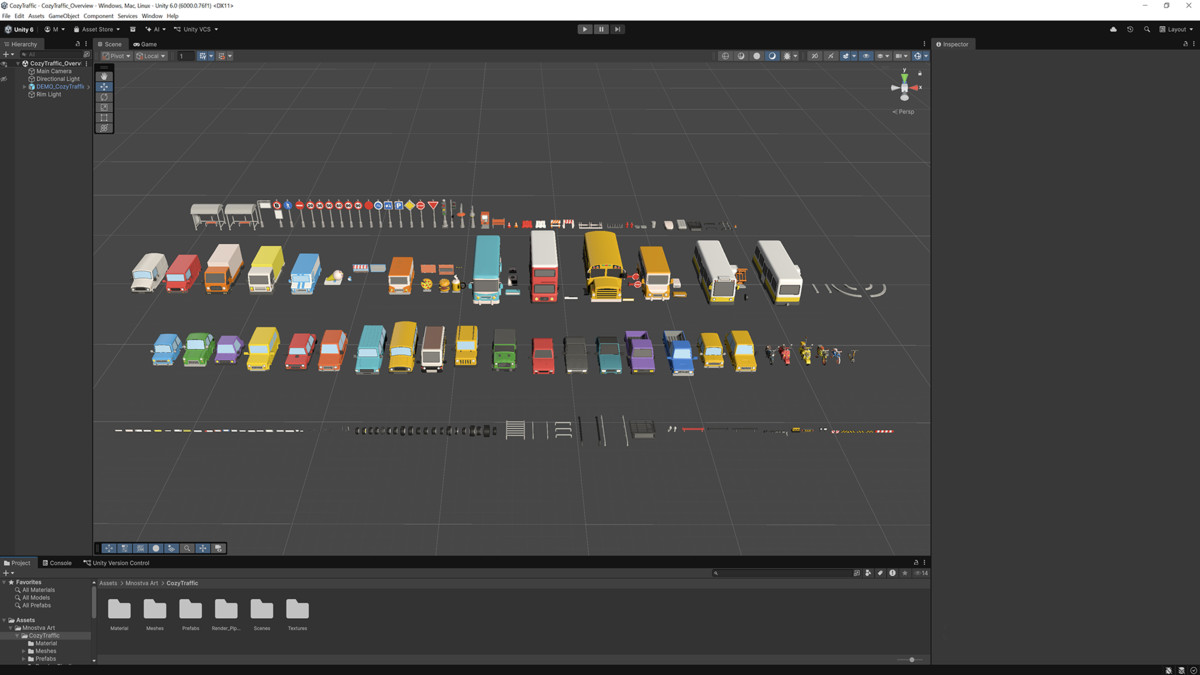Screen dimensions: 1200x675
Task: Select the Rotate tool in scene tools
Action: [104, 97]
